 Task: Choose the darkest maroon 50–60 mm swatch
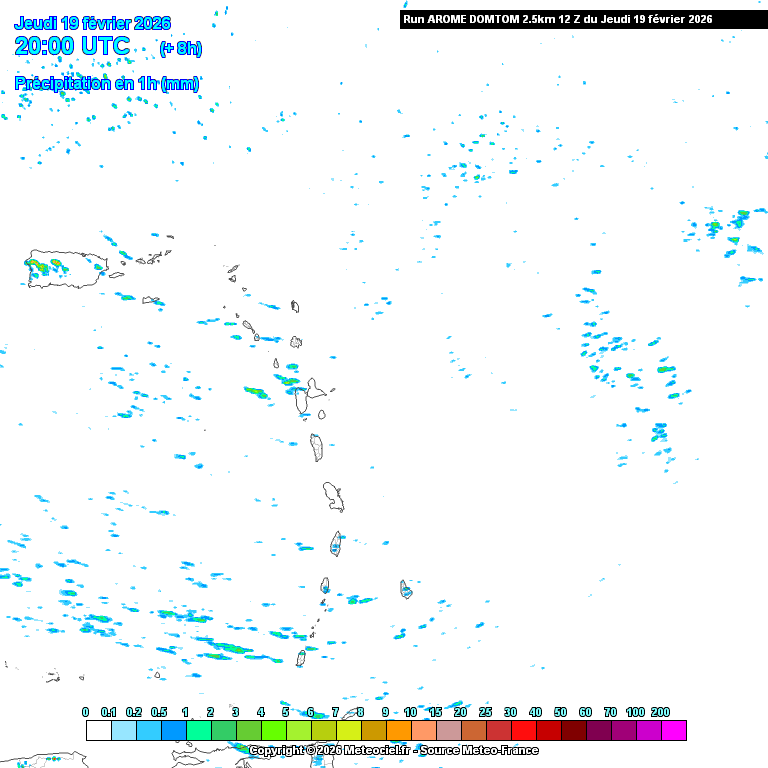pos(573,730)
